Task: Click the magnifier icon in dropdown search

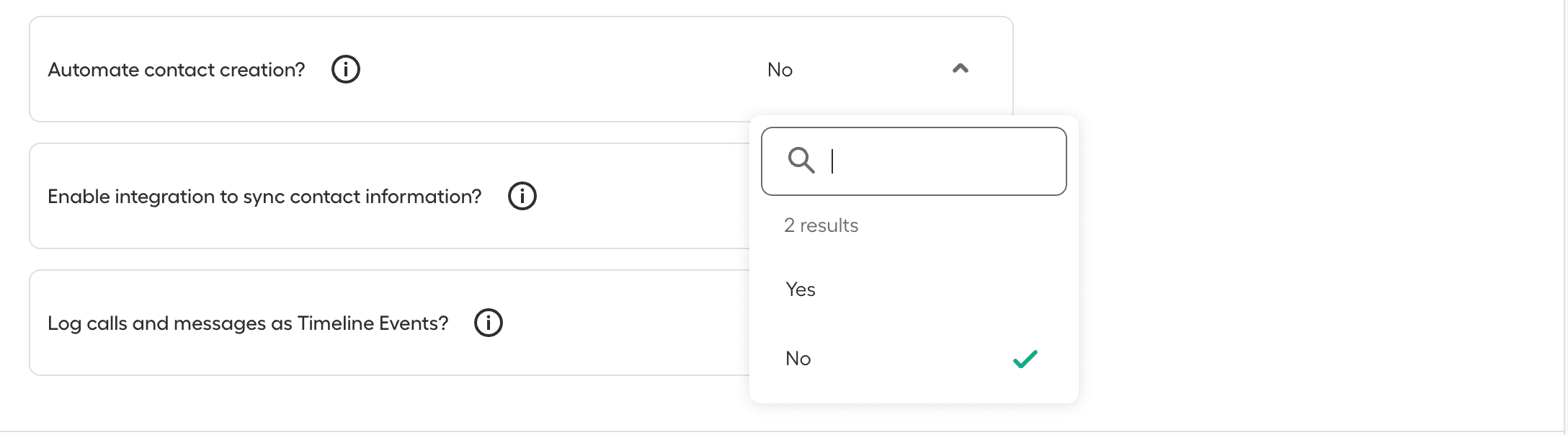Action: [801, 160]
